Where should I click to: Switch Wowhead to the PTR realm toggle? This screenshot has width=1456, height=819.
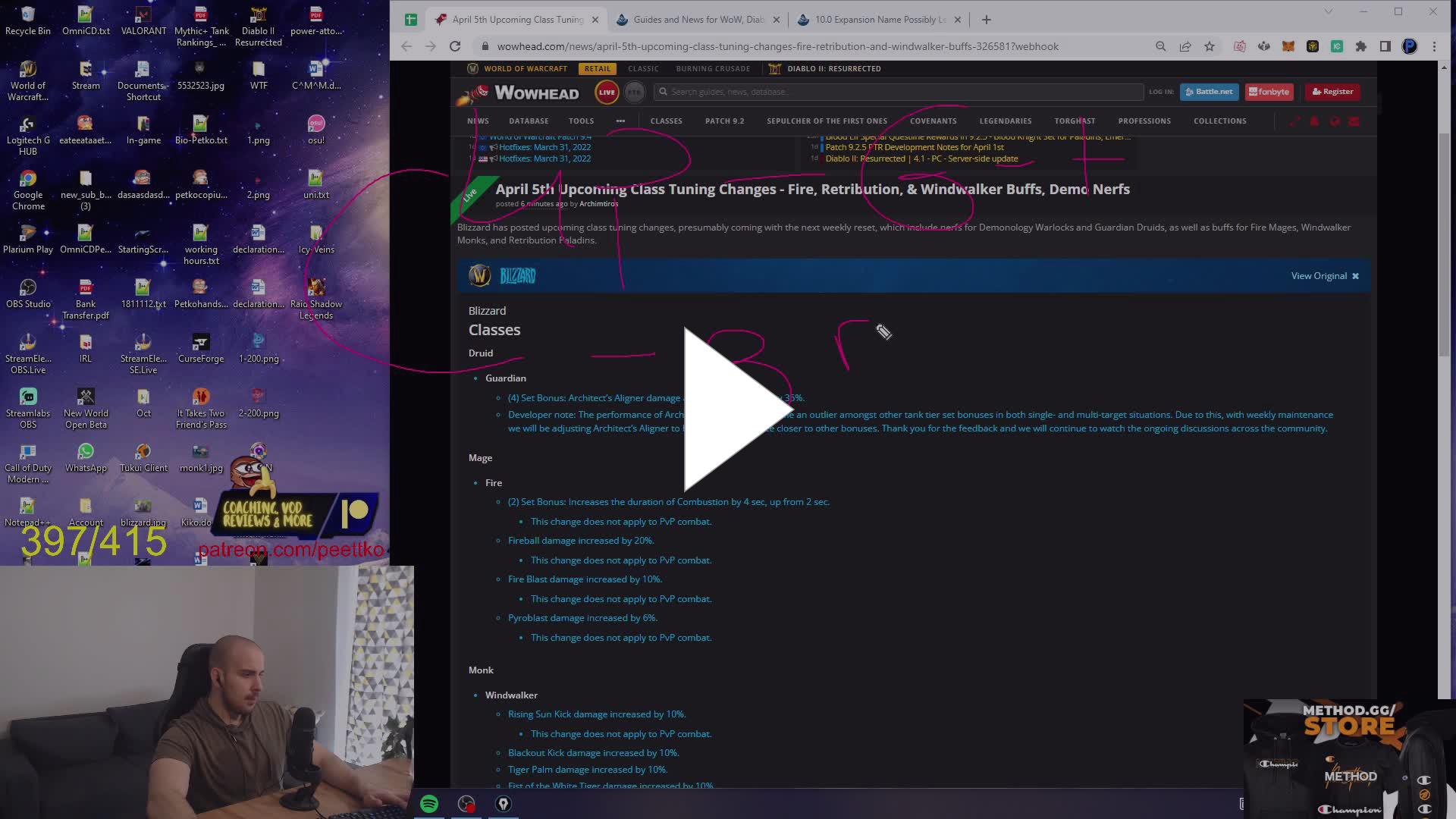click(x=635, y=92)
